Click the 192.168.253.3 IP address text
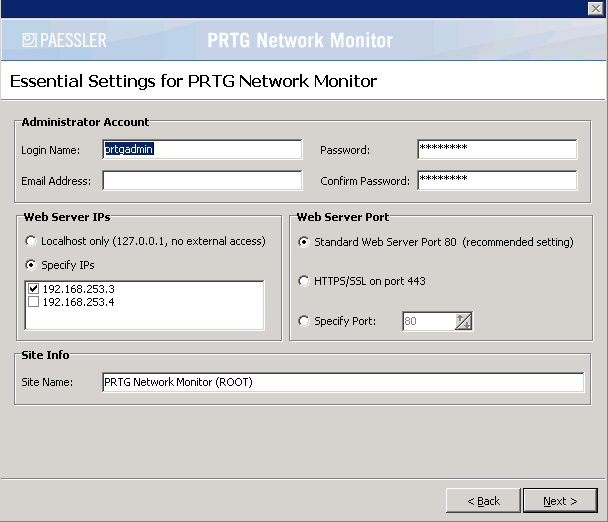The height and width of the screenshot is (522, 608). pyautogui.click(x=79, y=289)
